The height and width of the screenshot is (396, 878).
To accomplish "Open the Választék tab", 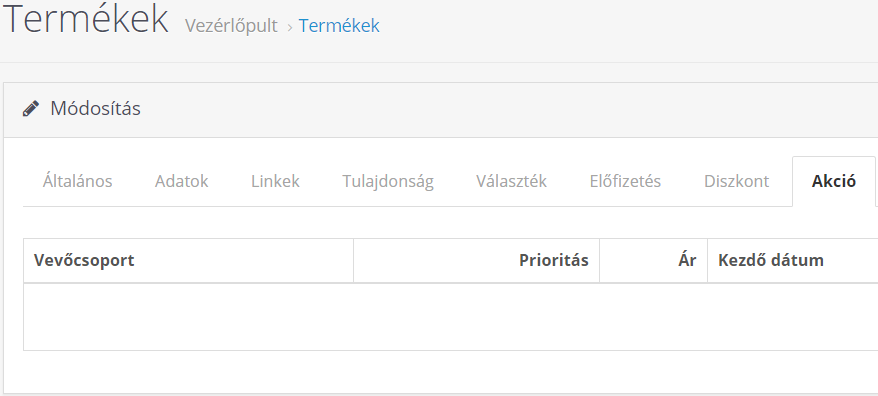I will 511,181.
